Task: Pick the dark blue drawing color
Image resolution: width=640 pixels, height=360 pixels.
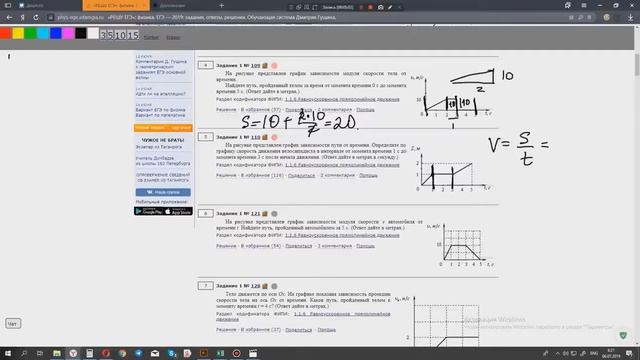Action: click(x=56, y=33)
